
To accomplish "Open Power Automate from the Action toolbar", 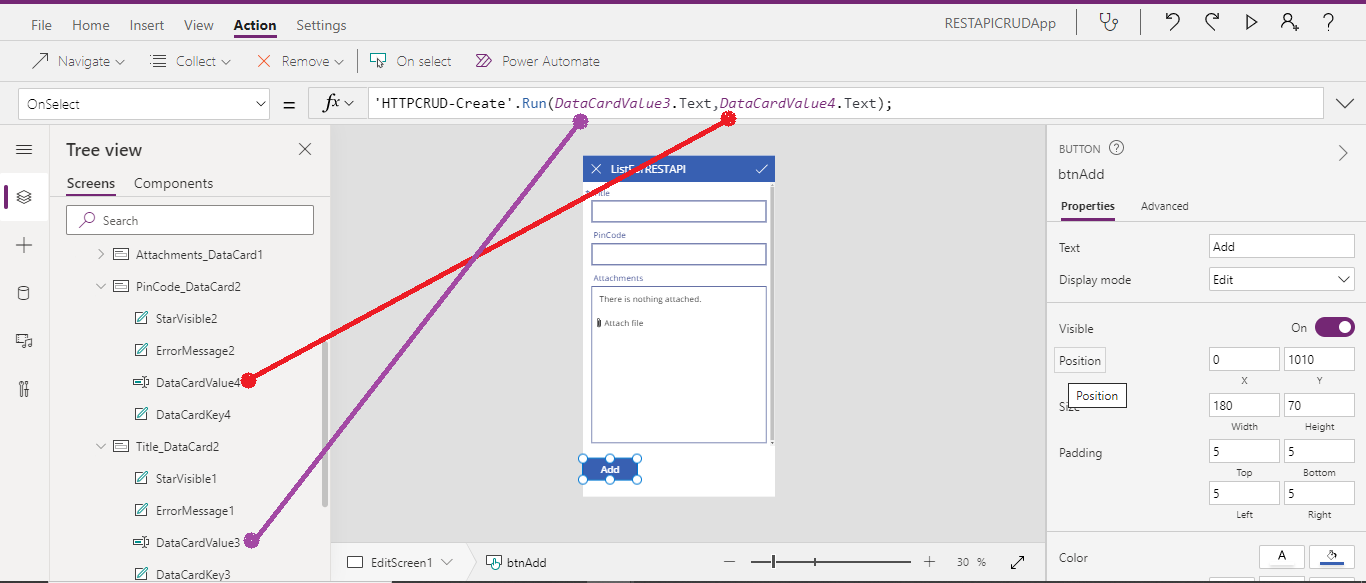I will click(537, 60).
